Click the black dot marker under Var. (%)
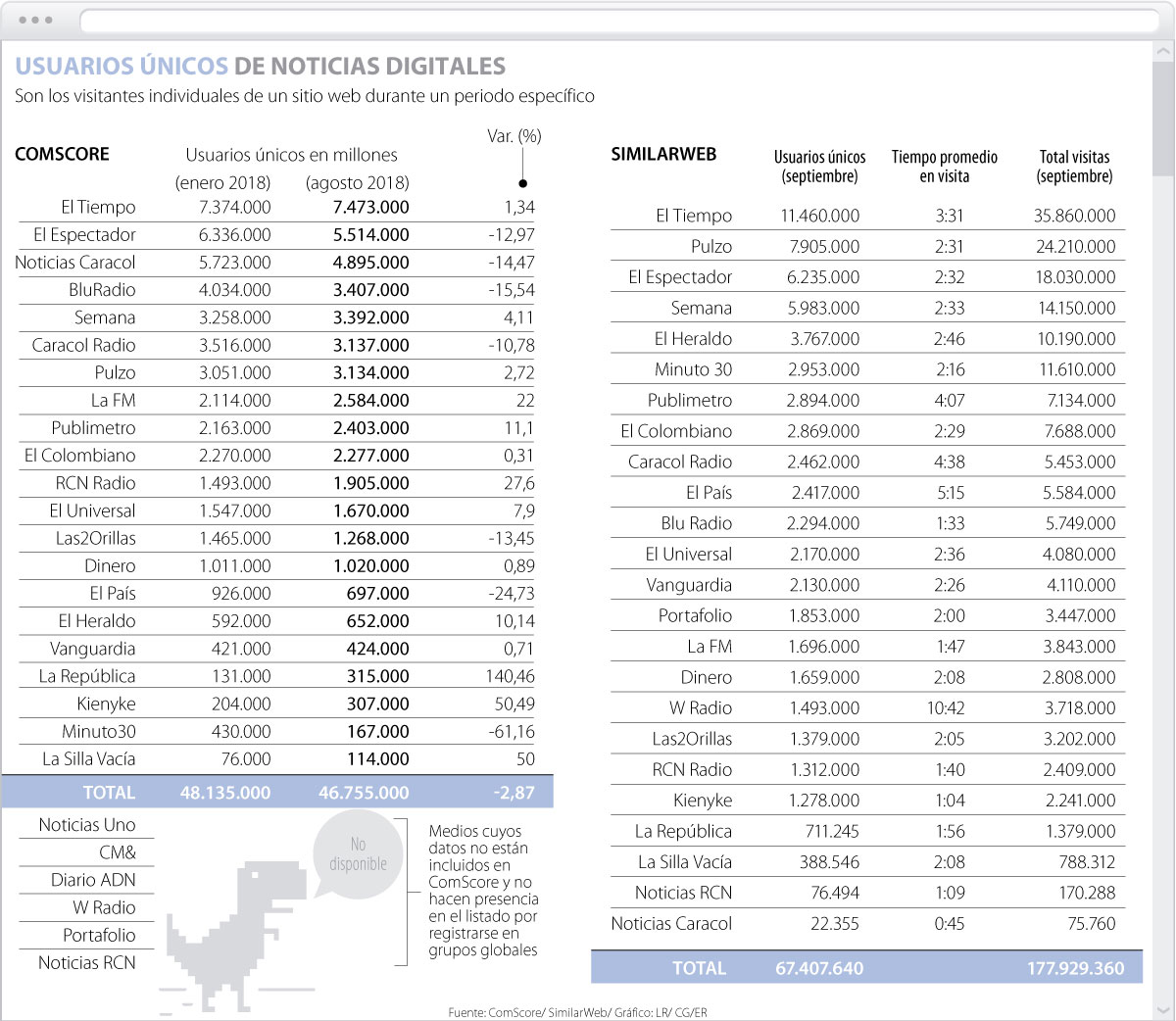 click(x=523, y=183)
